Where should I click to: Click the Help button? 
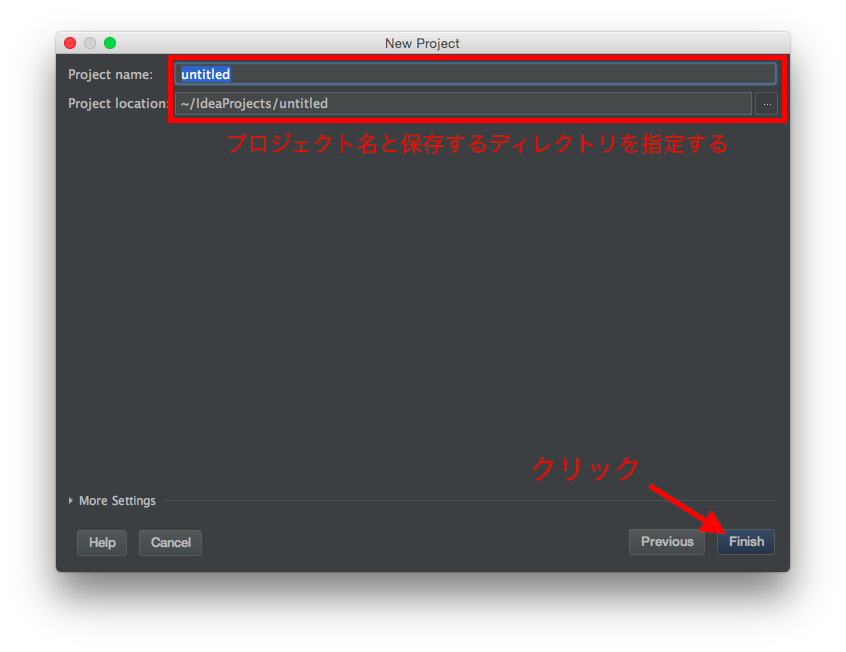tap(102, 542)
